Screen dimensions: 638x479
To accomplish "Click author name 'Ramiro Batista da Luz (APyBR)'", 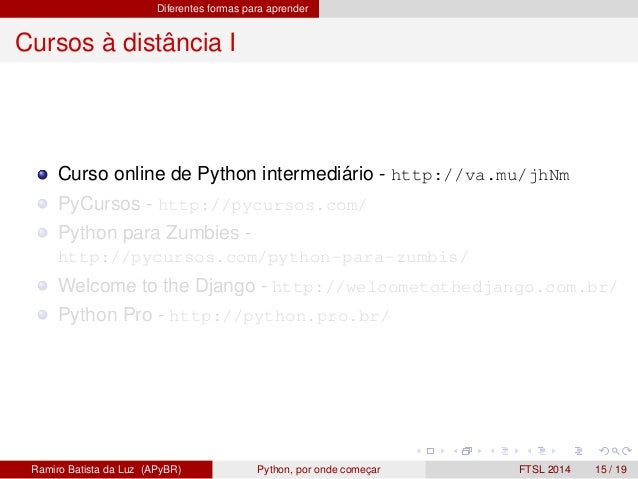I will (x=106, y=469).
